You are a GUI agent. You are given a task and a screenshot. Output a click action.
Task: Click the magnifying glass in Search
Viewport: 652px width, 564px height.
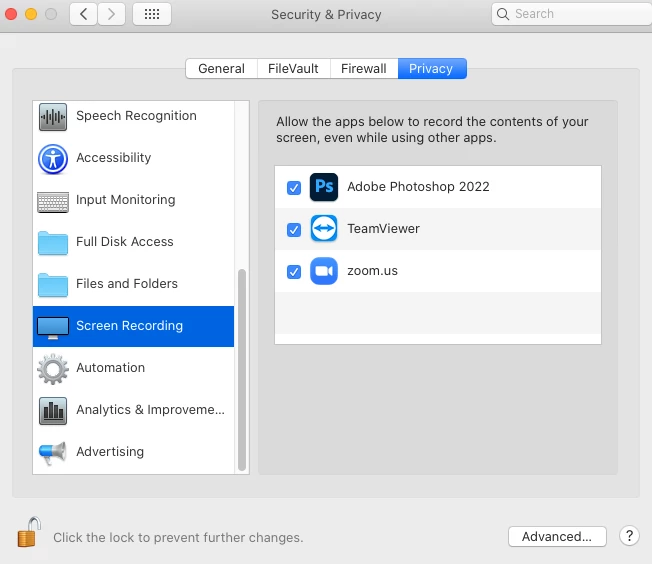point(503,14)
